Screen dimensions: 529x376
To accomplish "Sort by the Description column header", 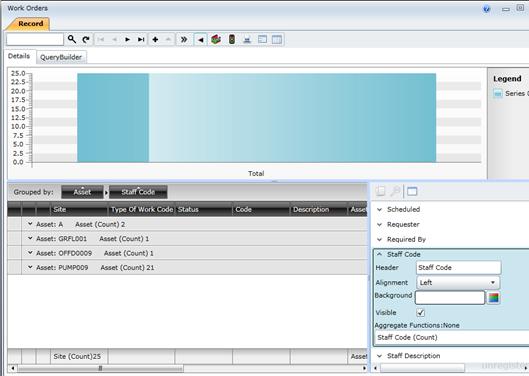I will click(x=318, y=209).
